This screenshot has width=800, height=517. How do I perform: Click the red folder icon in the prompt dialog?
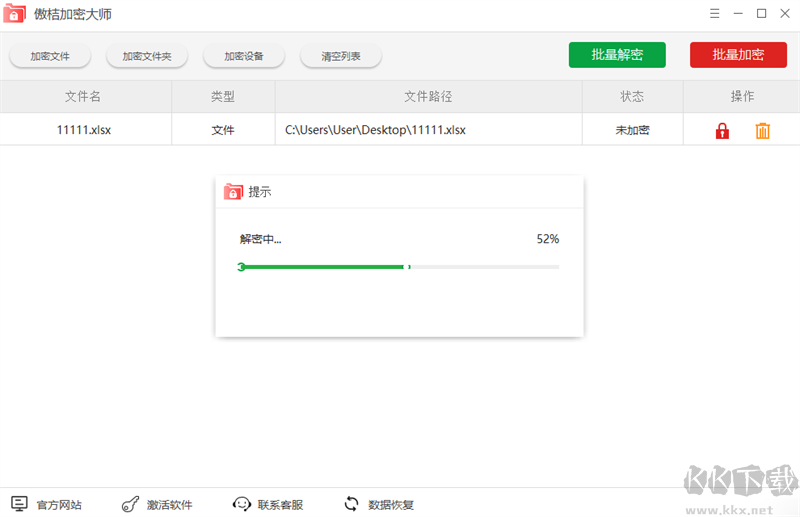[233, 192]
